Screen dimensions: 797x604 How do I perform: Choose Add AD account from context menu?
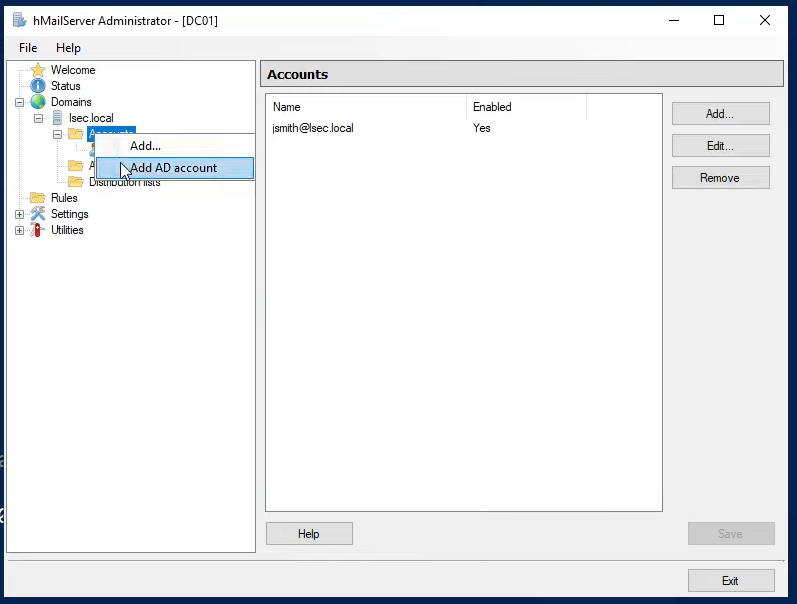click(175, 168)
